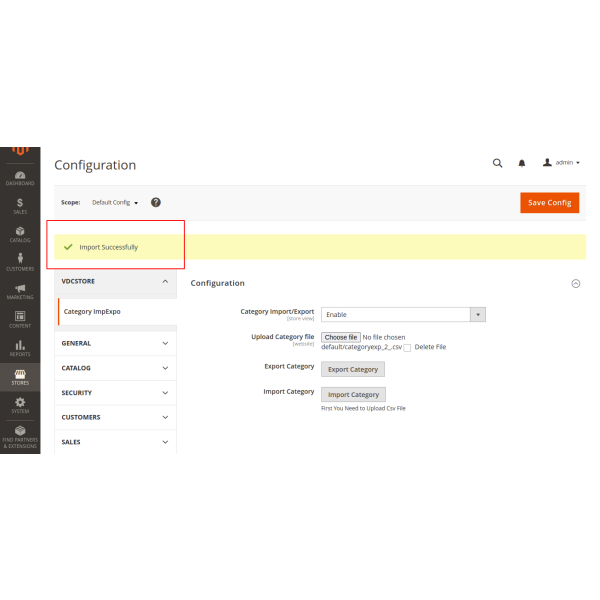Open the Content sidebar icon

click(x=20, y=318)
